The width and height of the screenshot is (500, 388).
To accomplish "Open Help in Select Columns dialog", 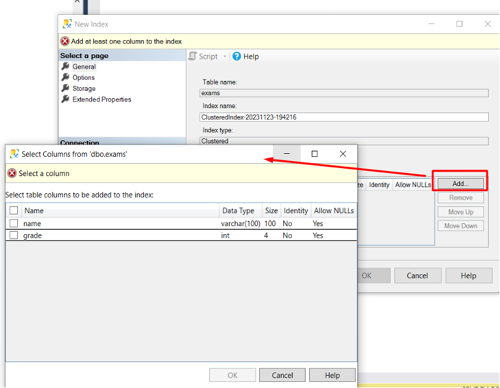I will point(332,375).
